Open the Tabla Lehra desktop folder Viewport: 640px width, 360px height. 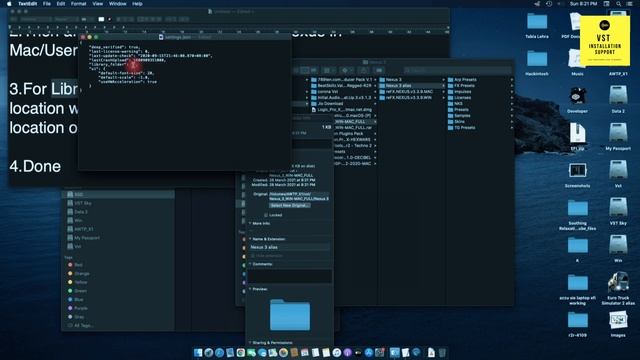click(x=537, y=22)
